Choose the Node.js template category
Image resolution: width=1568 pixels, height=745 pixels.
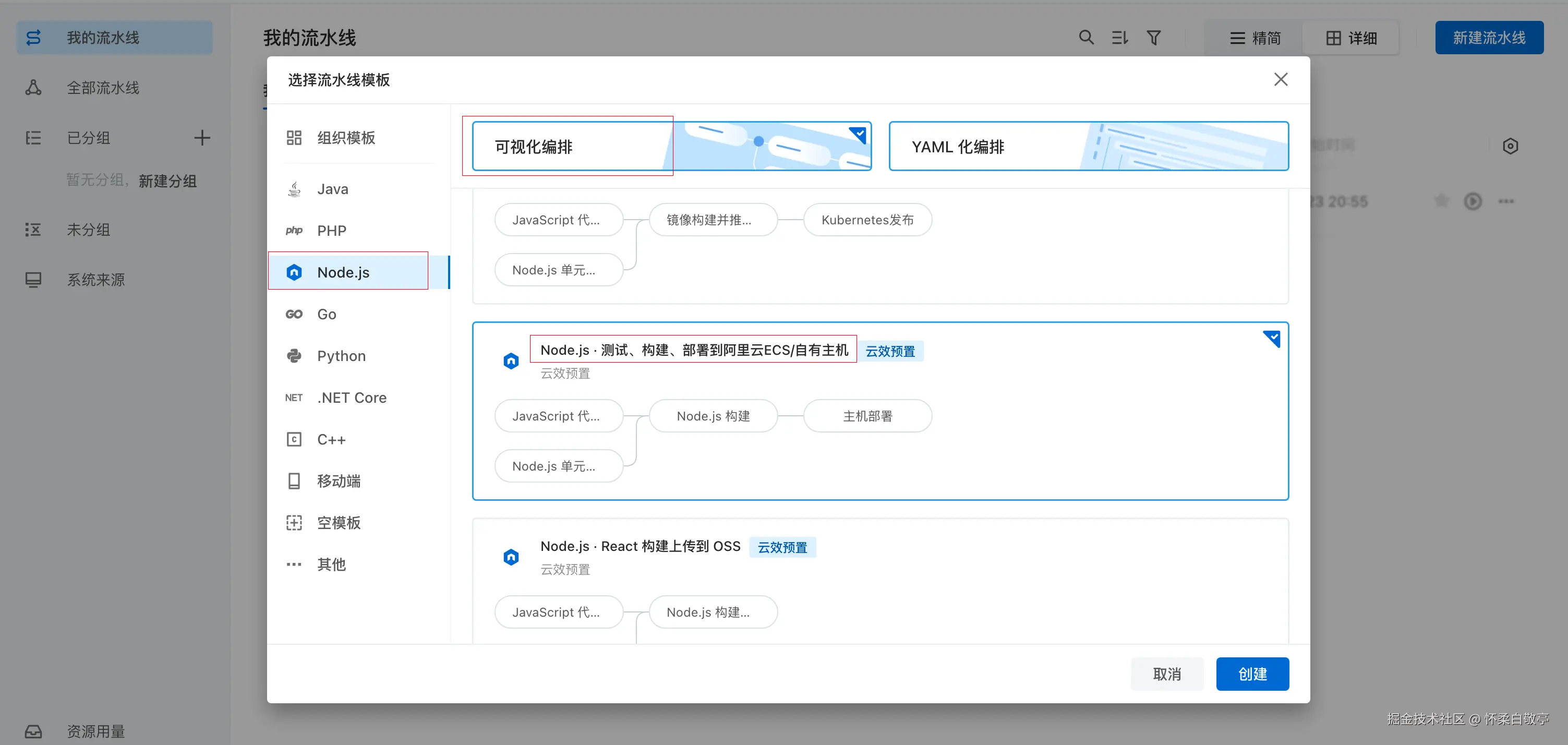point(359,272)
